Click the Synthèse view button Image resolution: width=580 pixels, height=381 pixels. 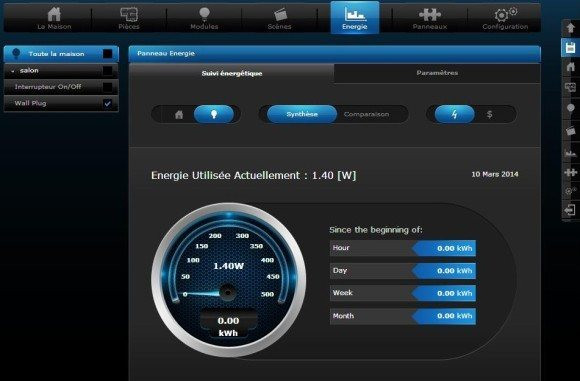point(302,114)
